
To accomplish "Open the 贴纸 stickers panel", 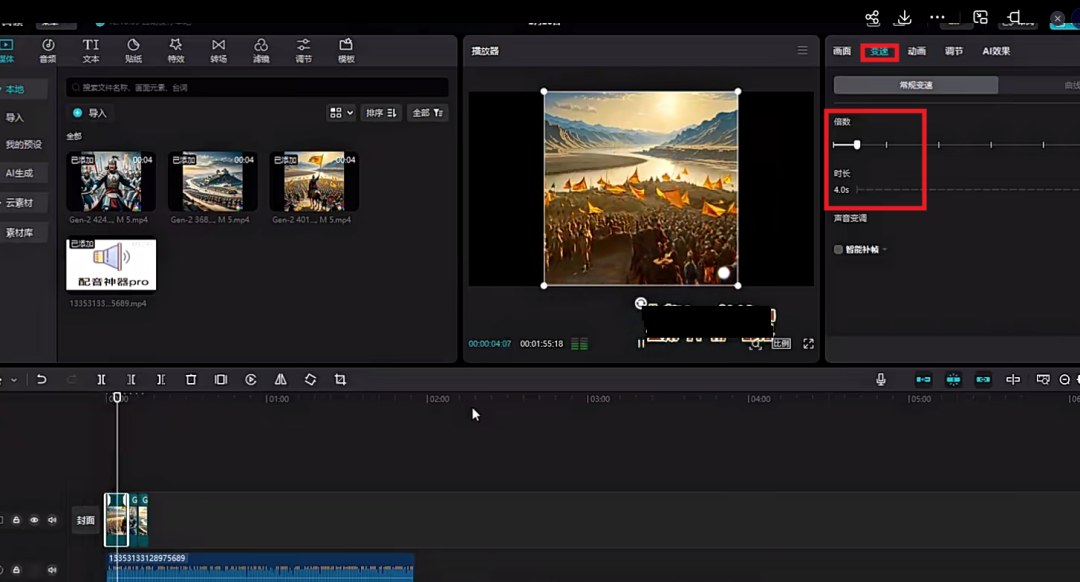I will 134,50.
